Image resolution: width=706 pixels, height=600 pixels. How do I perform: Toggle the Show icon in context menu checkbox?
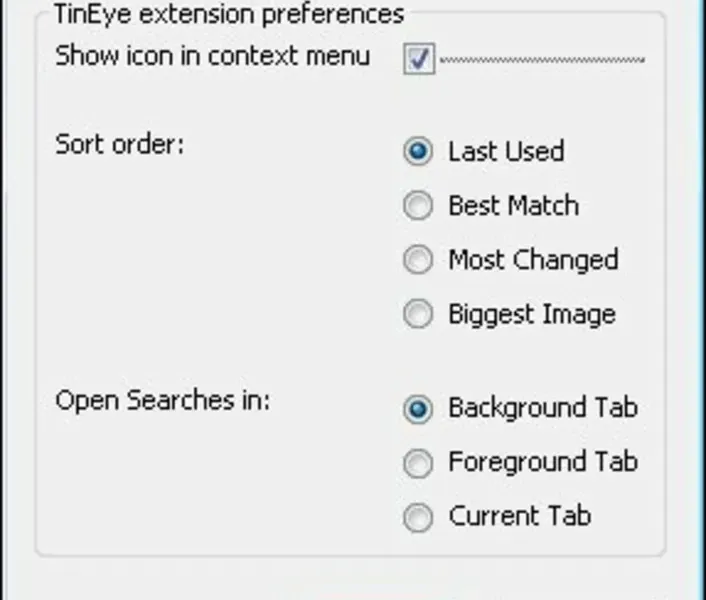pos(419,60)
